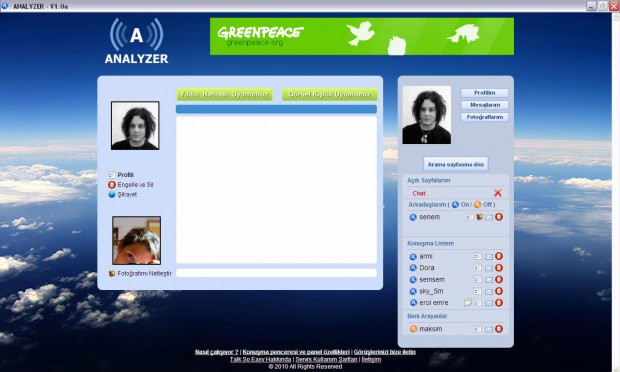Click the webcam photo thumbnail

coord(136,240)
